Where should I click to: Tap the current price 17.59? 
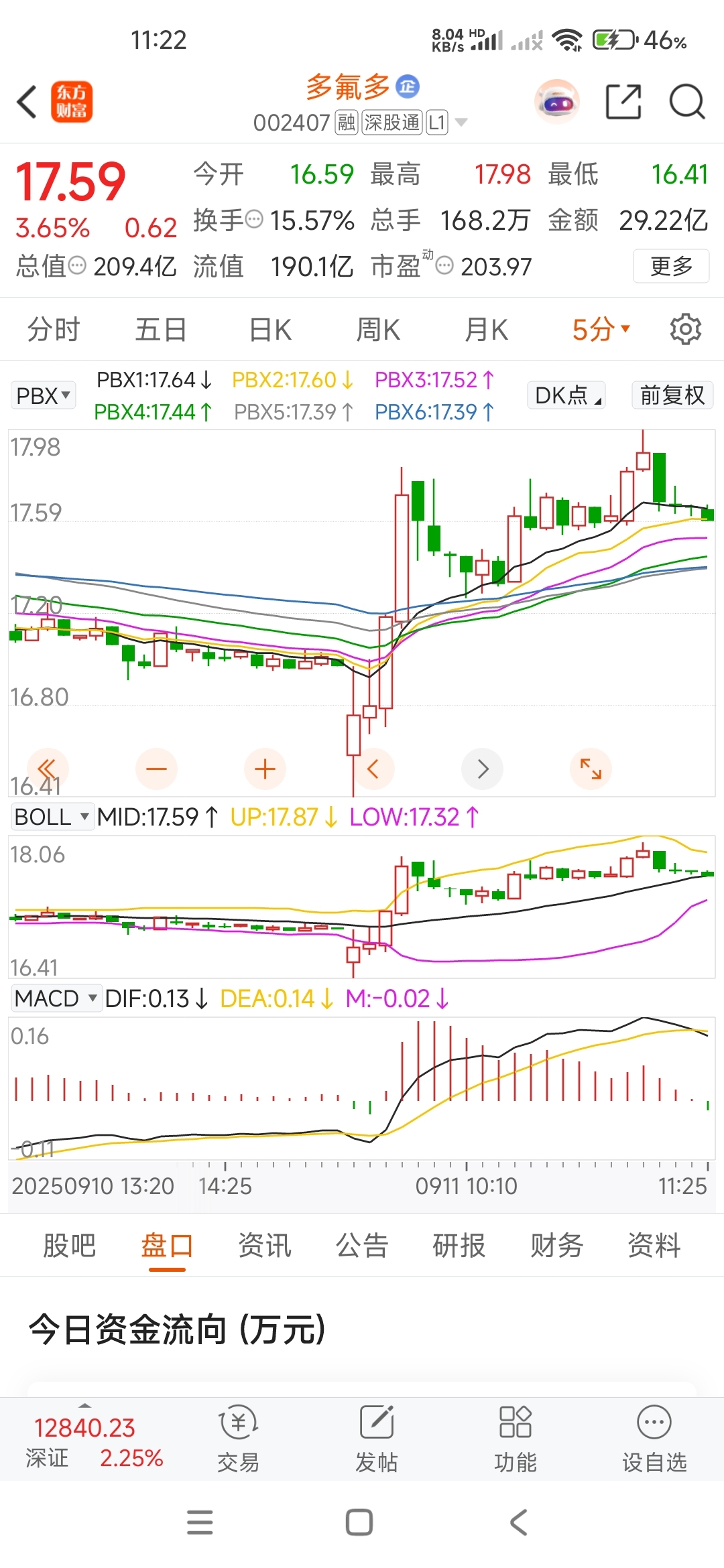click(70, 181)
